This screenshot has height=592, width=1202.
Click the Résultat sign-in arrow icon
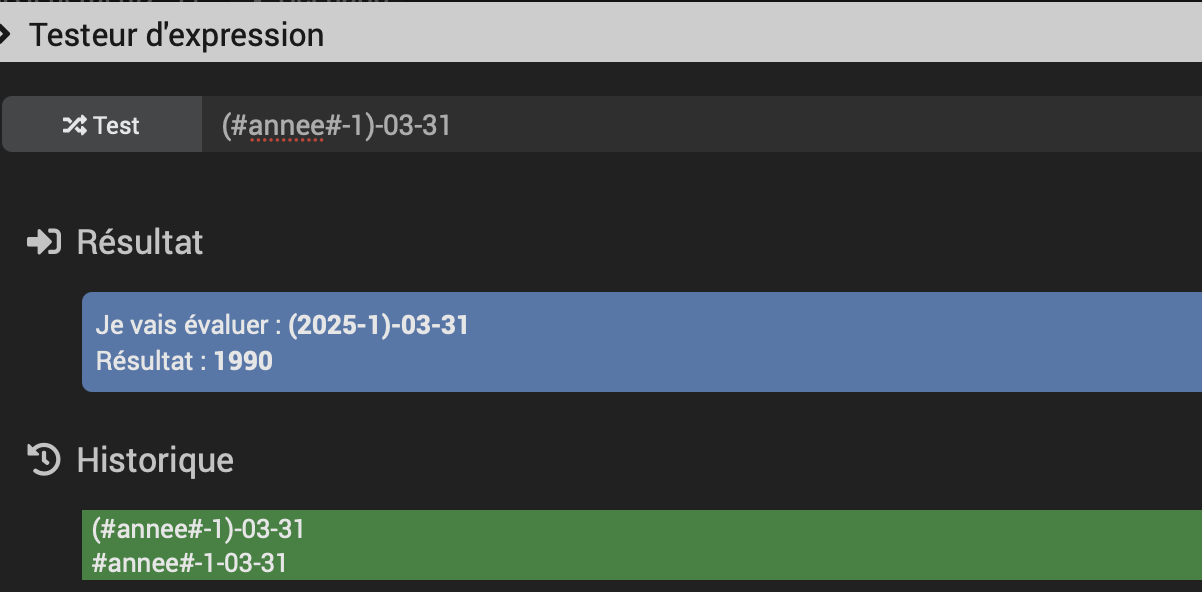click(44, 242)
